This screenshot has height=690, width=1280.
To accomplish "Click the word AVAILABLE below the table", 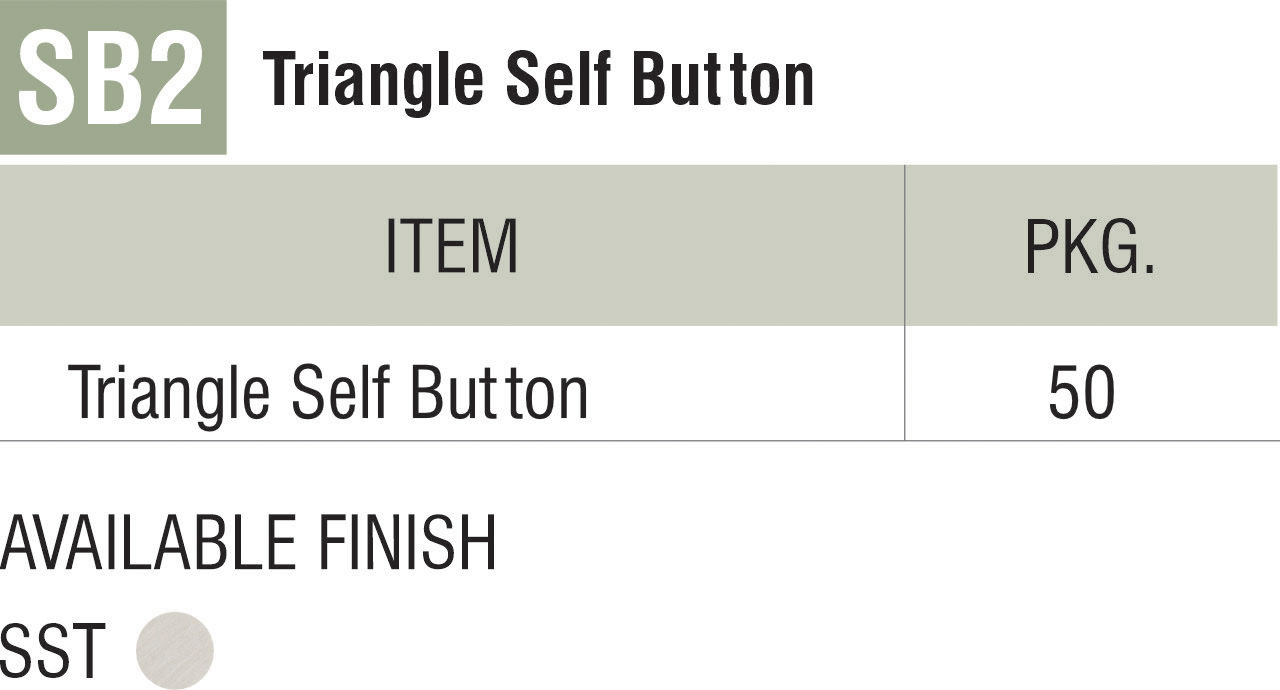I will (148, 543).
